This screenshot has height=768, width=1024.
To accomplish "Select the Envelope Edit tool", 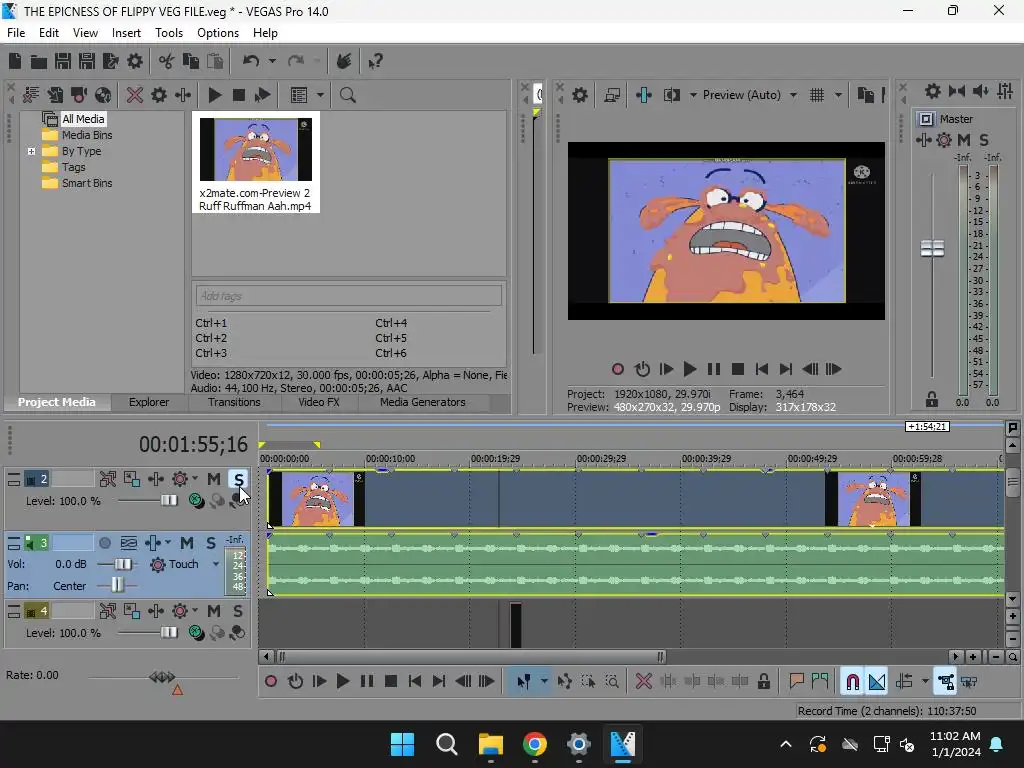I will (565, 682).
